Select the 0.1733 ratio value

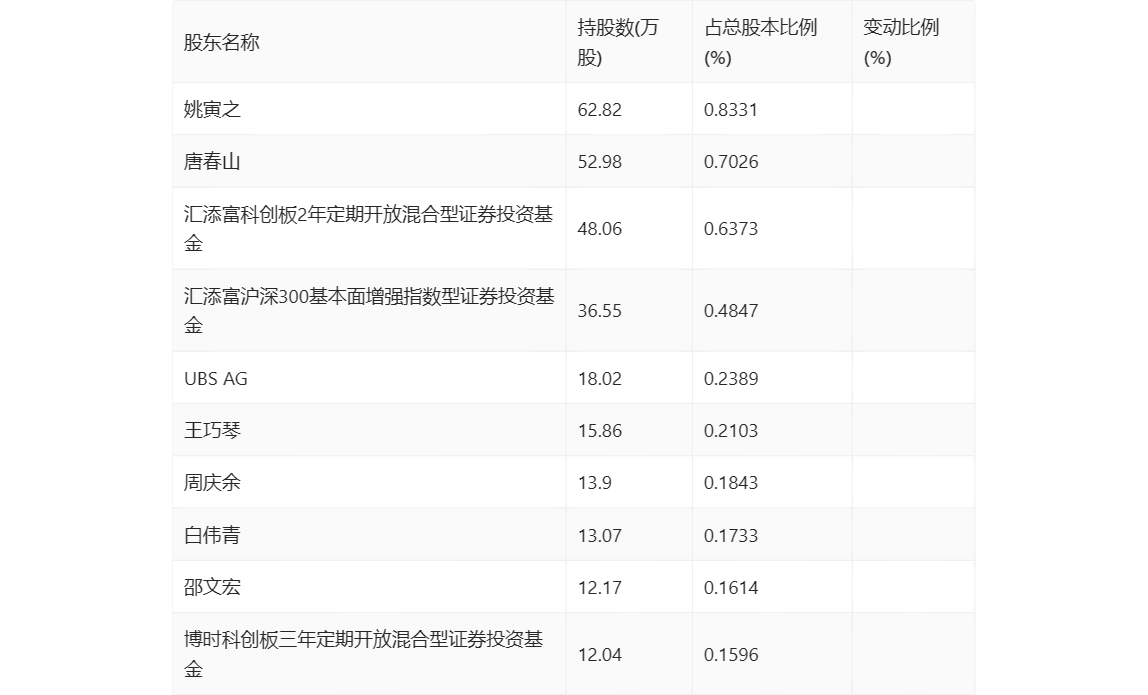click(x=730, y=536)
